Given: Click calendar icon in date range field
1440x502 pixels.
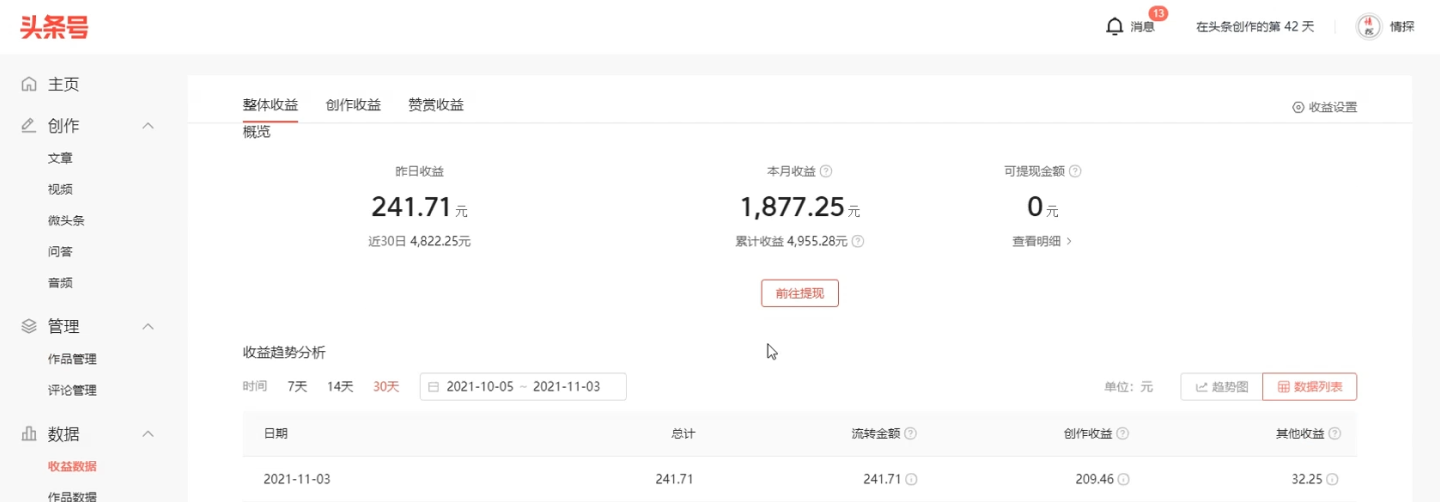Looking at the screenshot, I should [434, 387].
